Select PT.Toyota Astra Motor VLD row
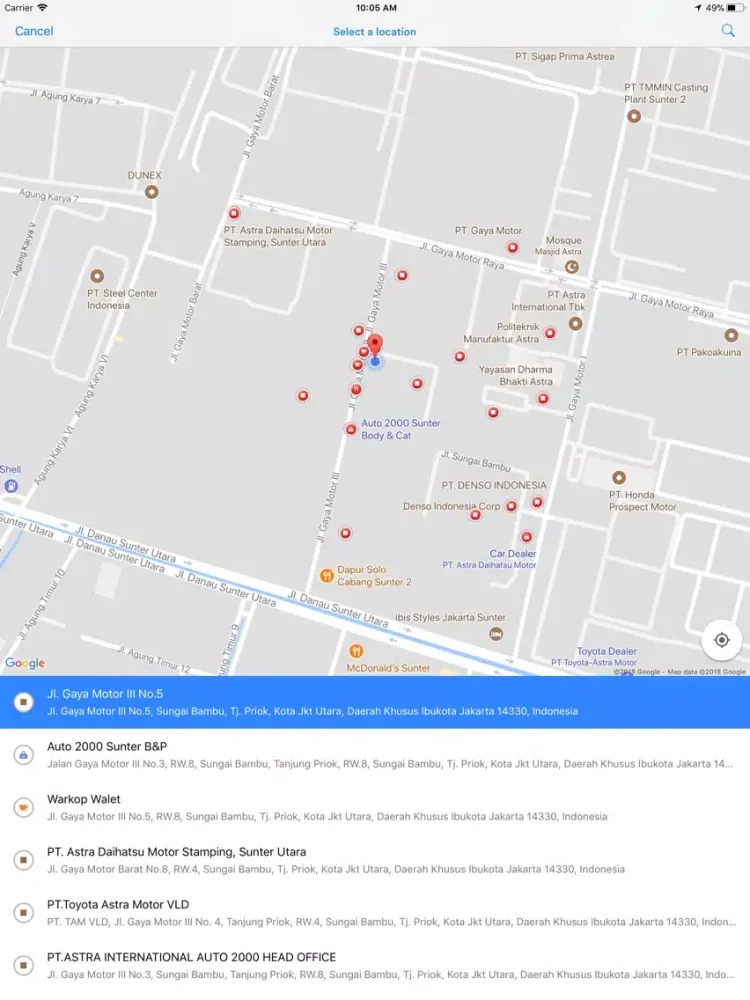This screenshot has width=750, height=1000. click(375, 913)
